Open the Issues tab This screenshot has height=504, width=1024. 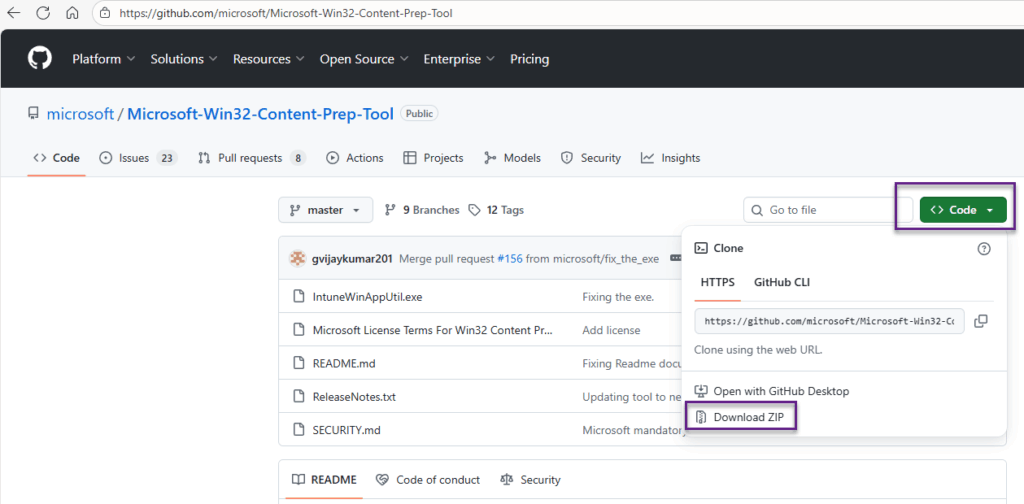[133, 158]
